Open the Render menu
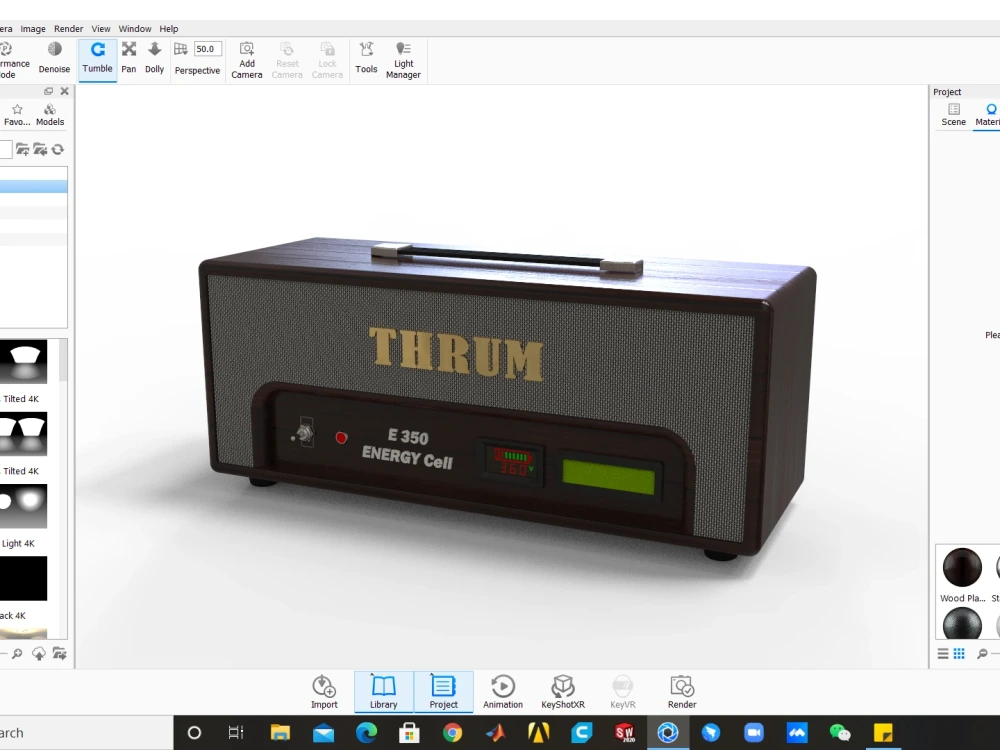 point(68,29)
